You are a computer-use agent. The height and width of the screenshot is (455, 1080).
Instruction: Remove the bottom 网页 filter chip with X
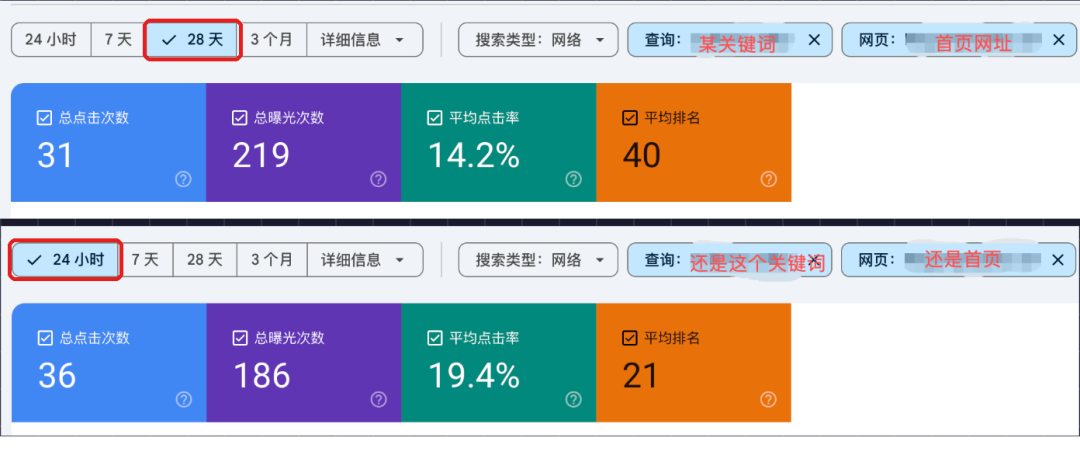tap(1059, 260)
